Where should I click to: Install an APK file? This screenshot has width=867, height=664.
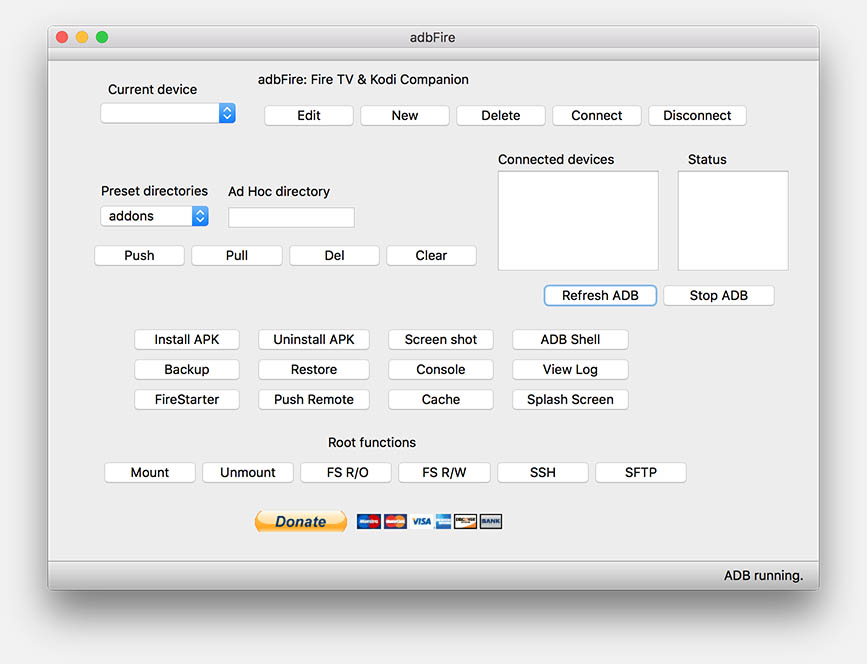pyautogui.click(x=187, y=339)
